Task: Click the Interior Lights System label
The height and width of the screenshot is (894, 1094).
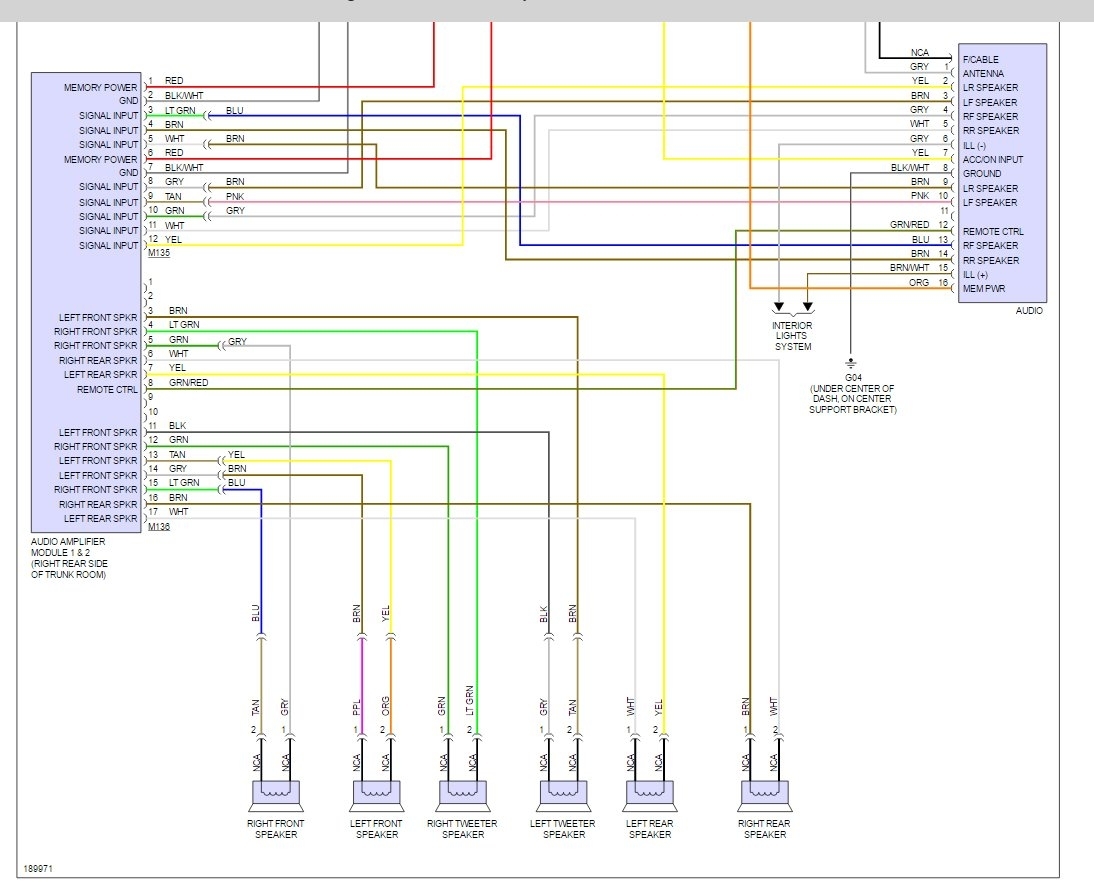Action: (x=793, y=336)
